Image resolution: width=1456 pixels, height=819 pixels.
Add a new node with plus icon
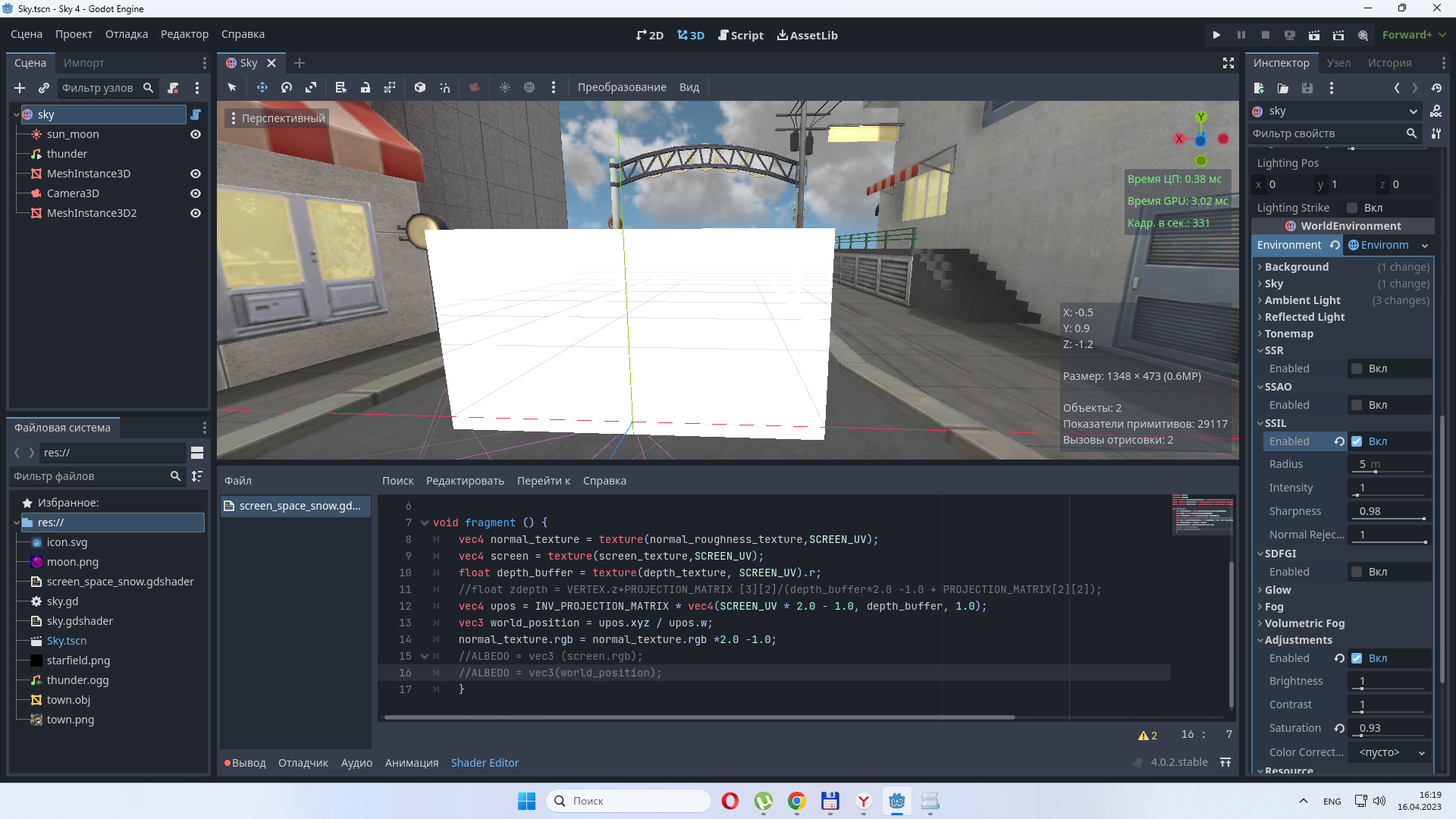click(20, 88)
